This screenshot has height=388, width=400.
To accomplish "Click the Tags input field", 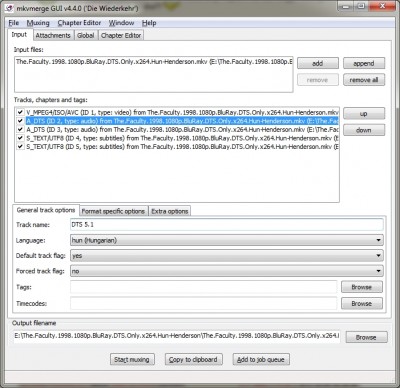I will (x=204, y=287).
